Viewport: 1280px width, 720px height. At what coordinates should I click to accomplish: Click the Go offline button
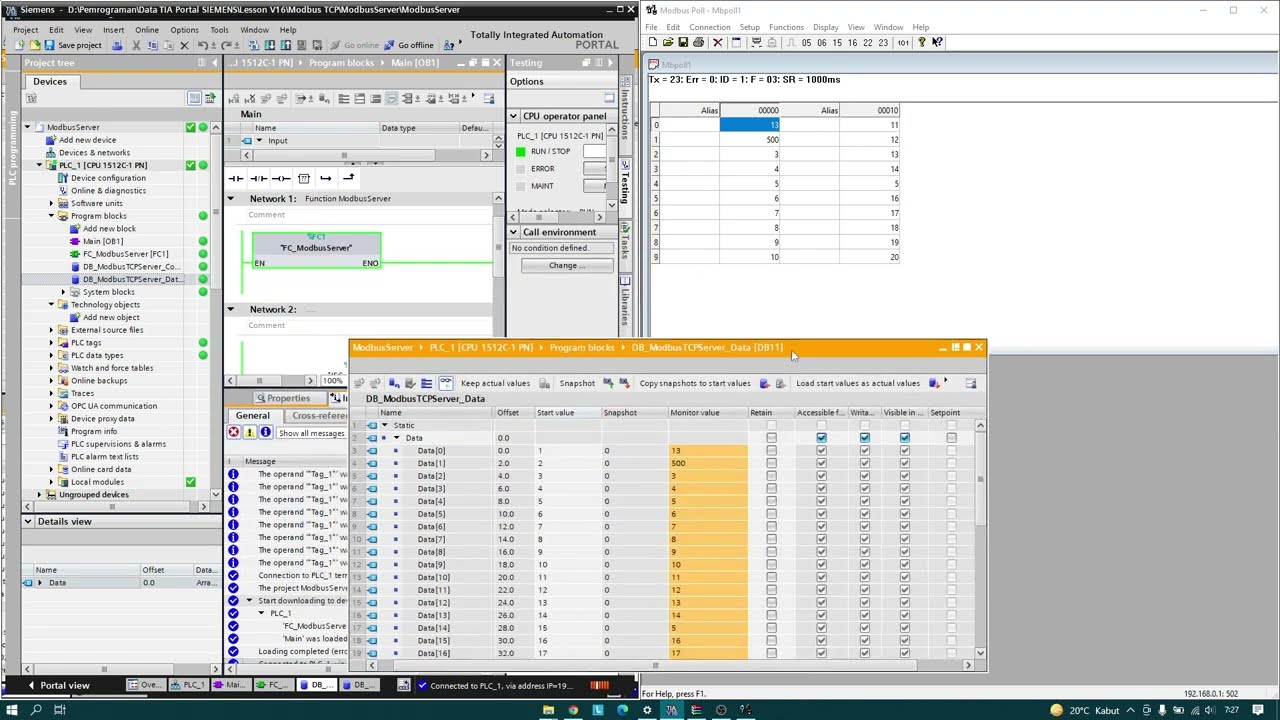(408, 45)
